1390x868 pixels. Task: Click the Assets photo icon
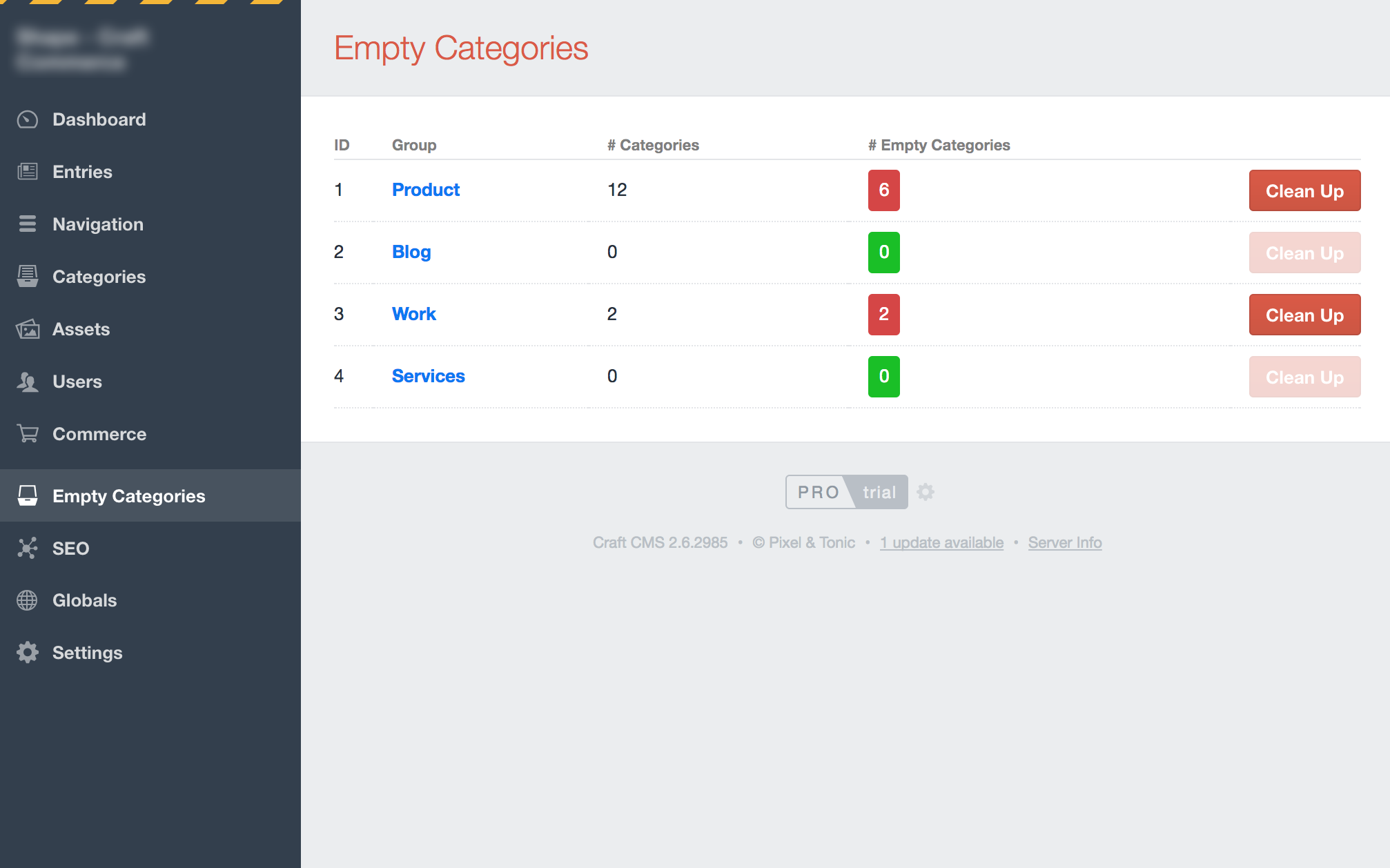(28, 329)
